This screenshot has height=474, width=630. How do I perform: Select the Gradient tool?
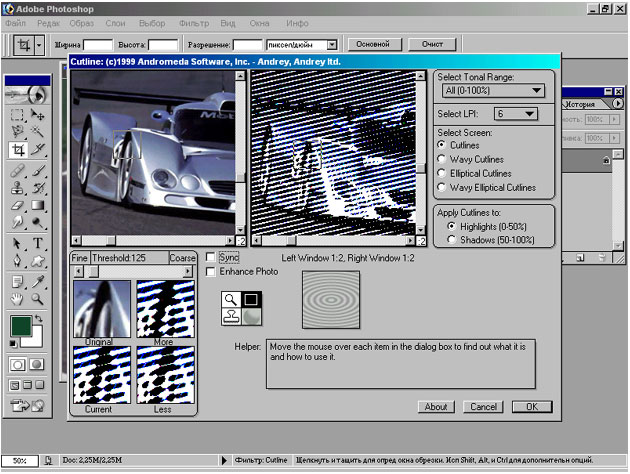click(x=37, y=205)
